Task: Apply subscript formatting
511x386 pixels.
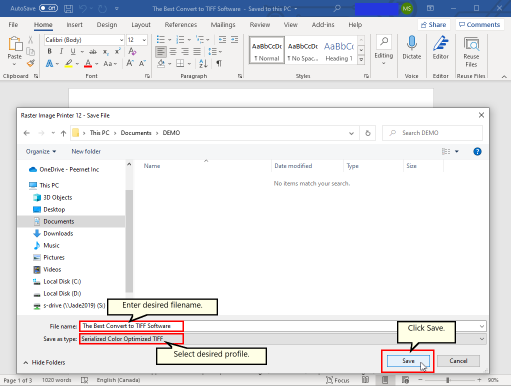Action: (x=105, y=52)
